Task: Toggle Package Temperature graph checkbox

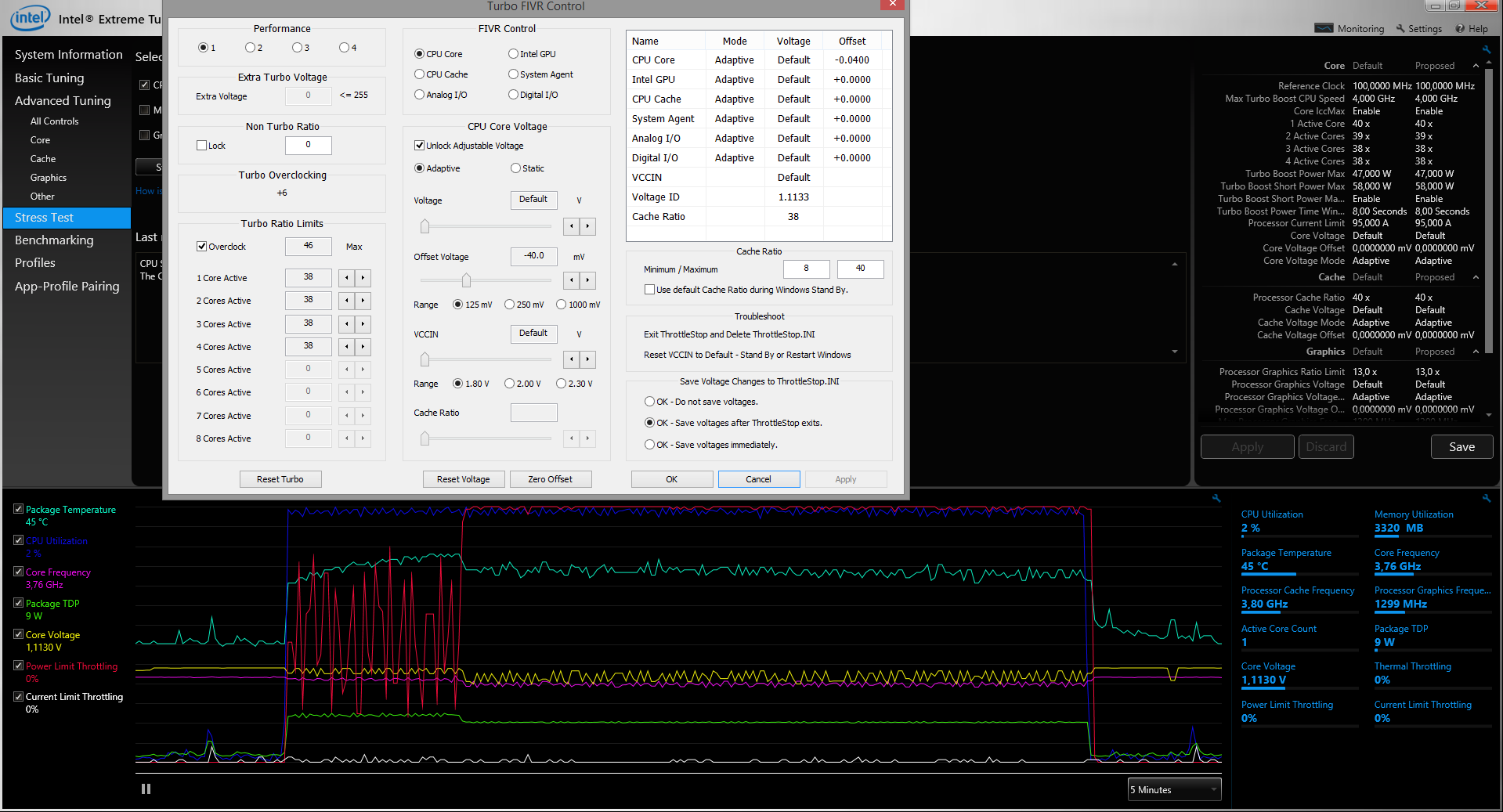Action: [x=18, y=509]
